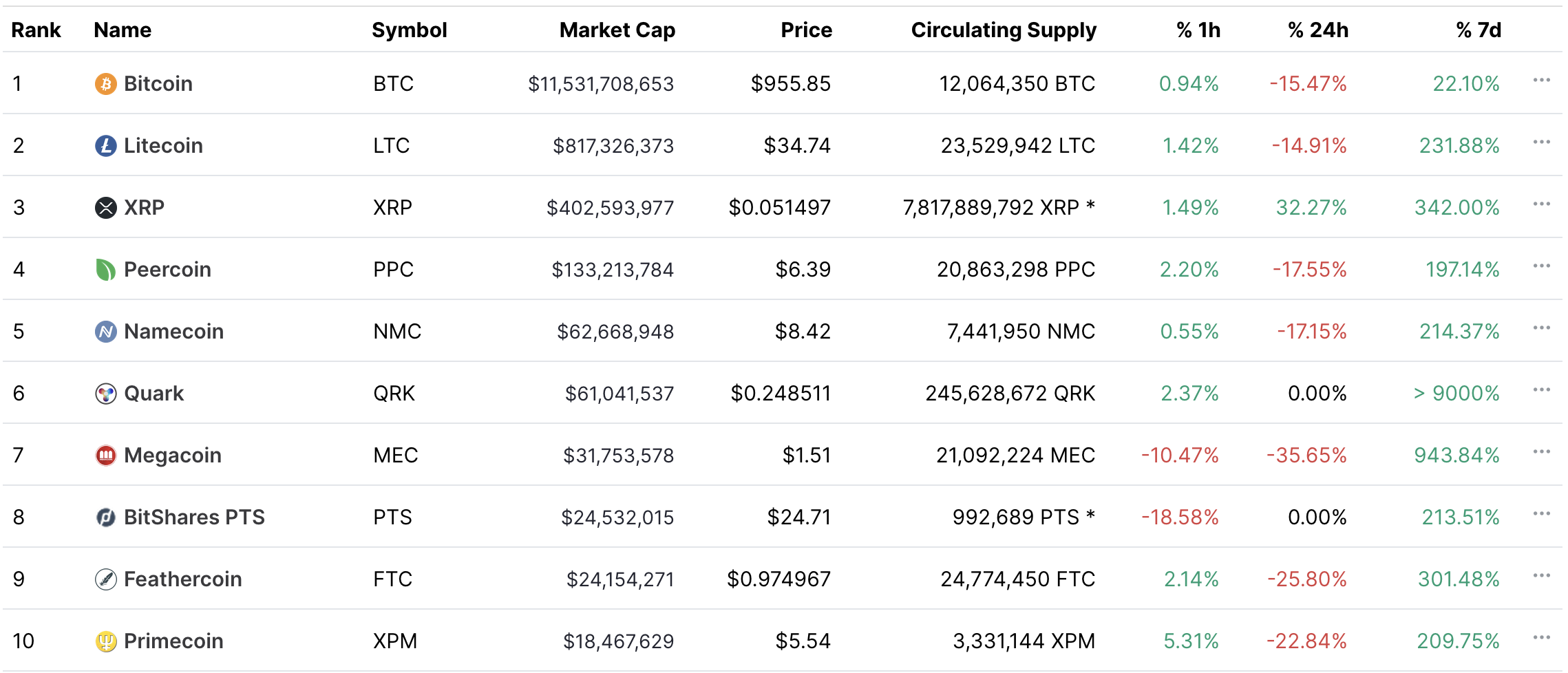Click the Bitcoin logo icon
The width and height of the screenshot is (1568, 673).
pos(105,84)
